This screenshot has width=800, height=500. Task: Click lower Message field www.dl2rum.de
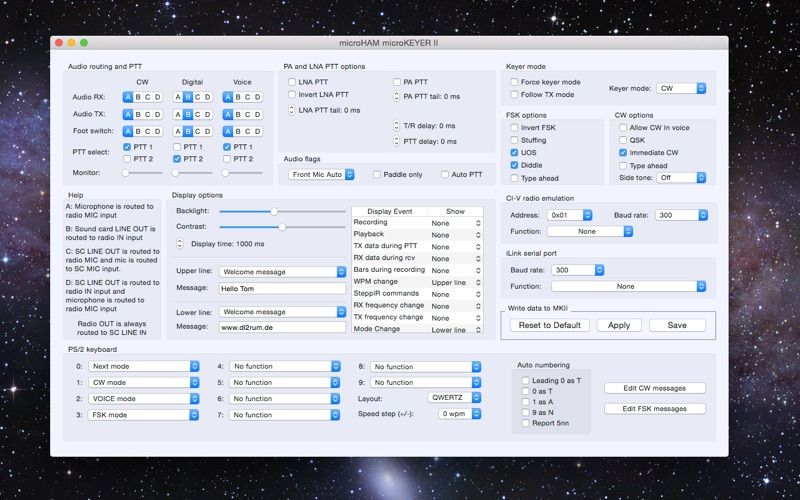click(283, 328)
